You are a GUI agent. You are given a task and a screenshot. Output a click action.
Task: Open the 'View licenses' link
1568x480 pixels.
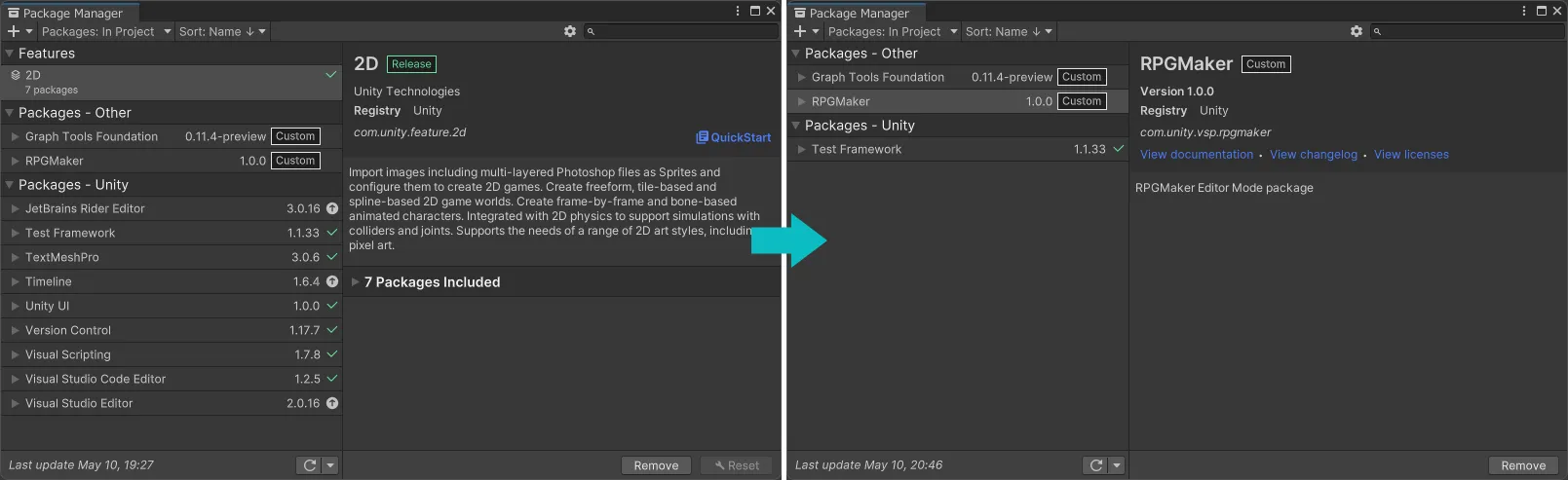tap(1411, 154)
